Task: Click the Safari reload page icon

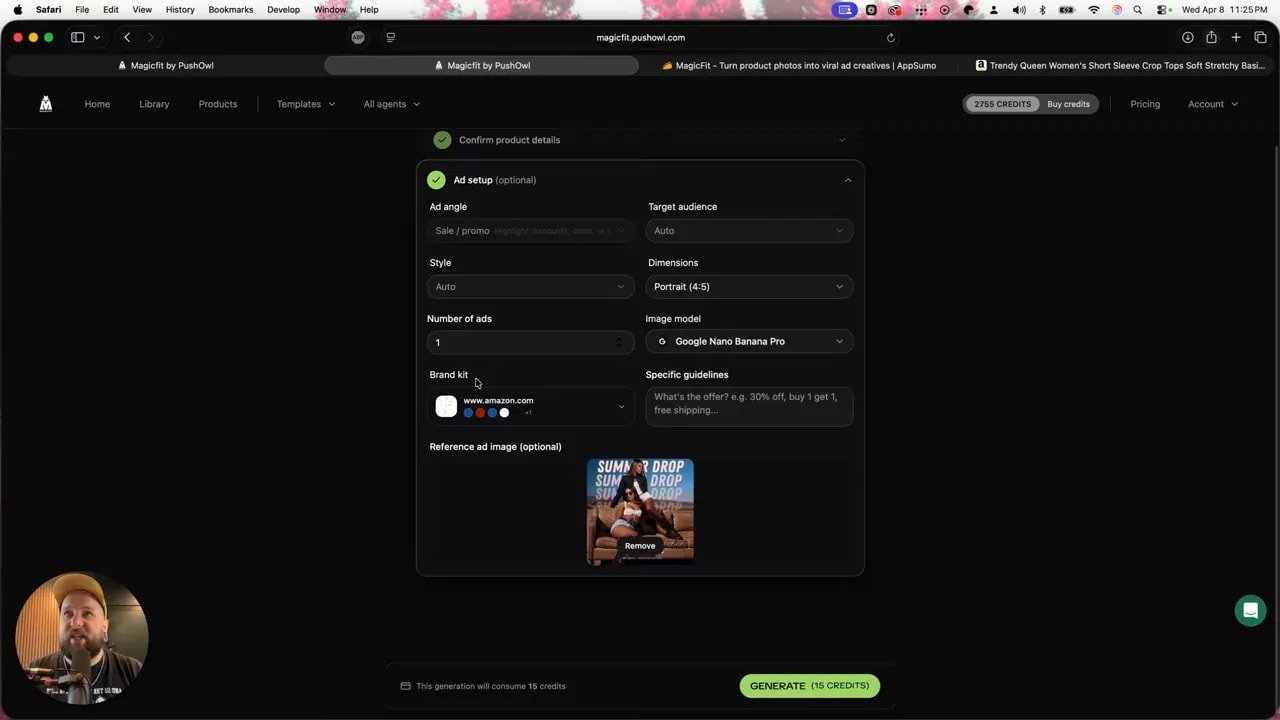Action: click(x=890, y=38)
